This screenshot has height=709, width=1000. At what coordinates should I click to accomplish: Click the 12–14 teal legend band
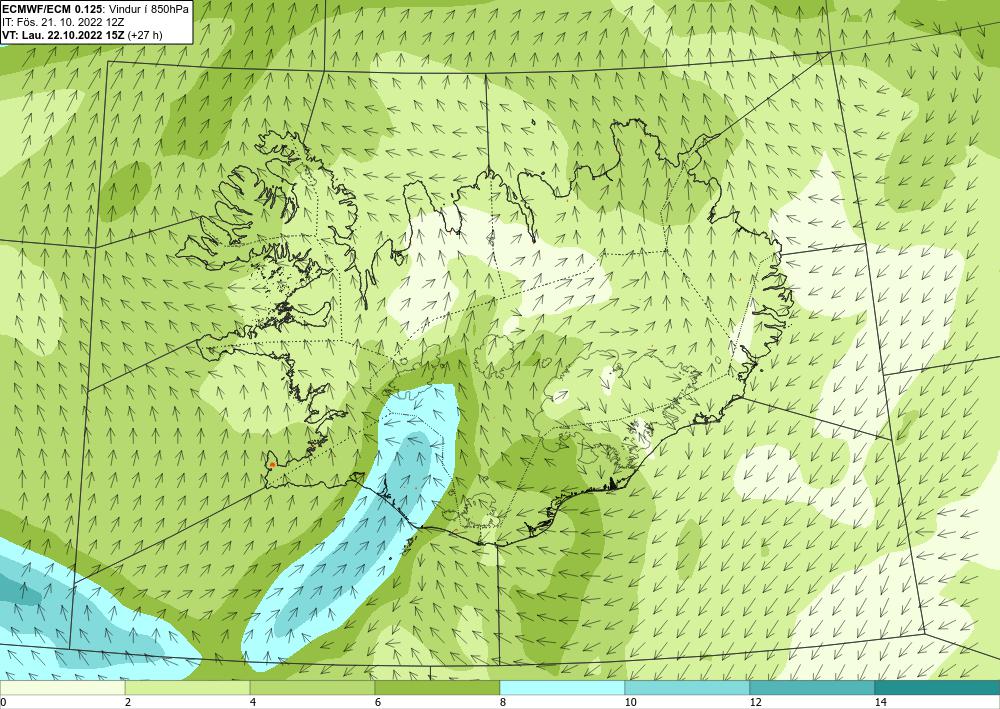coord(812,687)
